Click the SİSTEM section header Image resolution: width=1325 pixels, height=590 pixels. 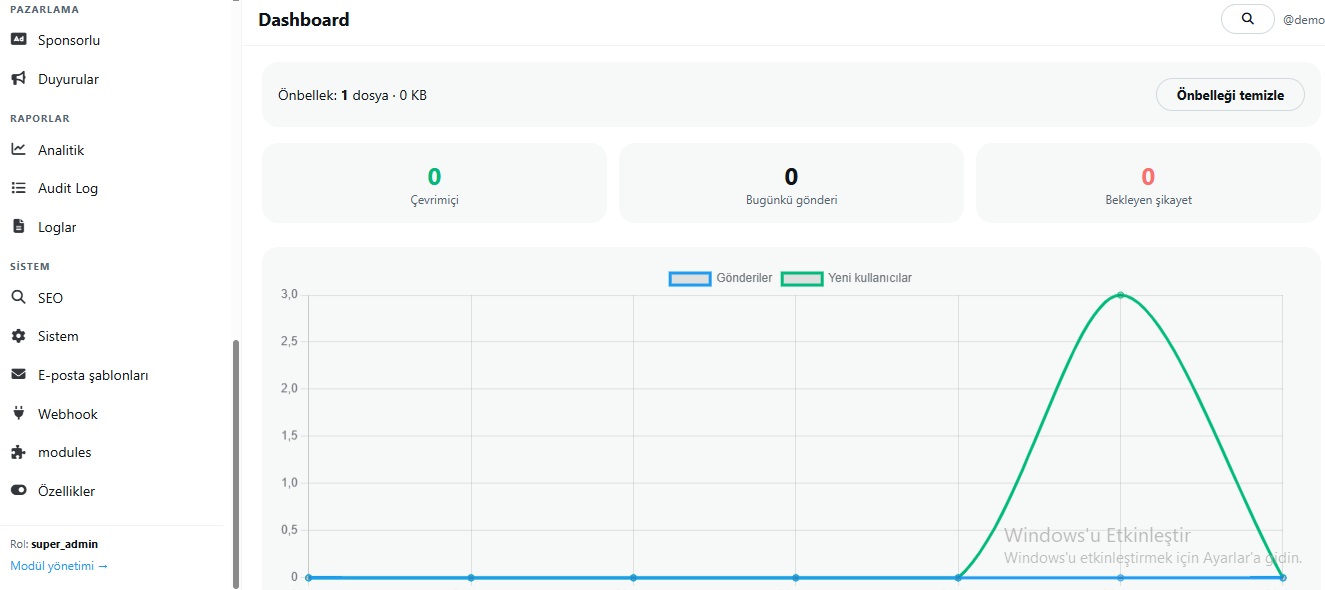pos(30,266)
